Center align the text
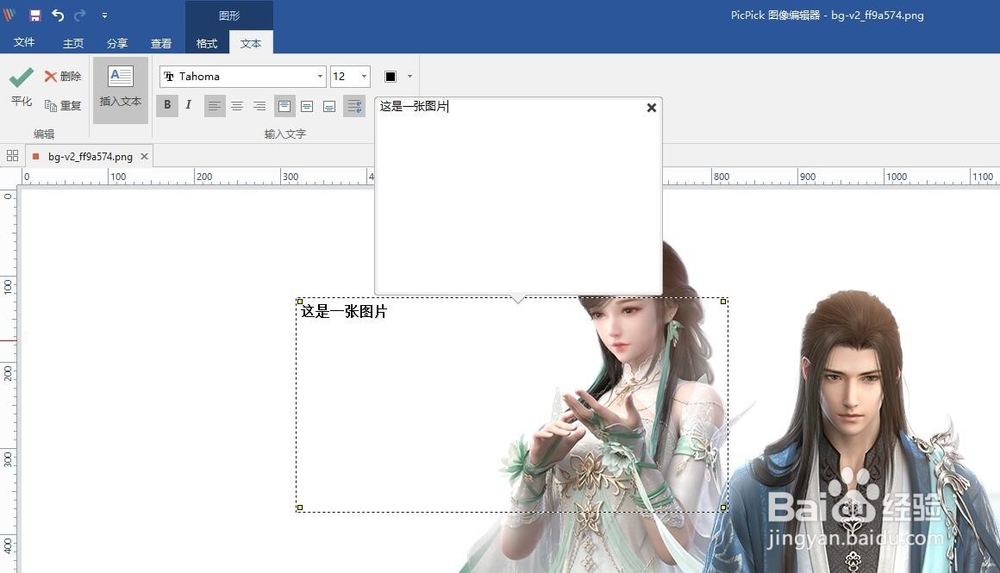The image size is (1000, 573). click(x=237, y=106)
